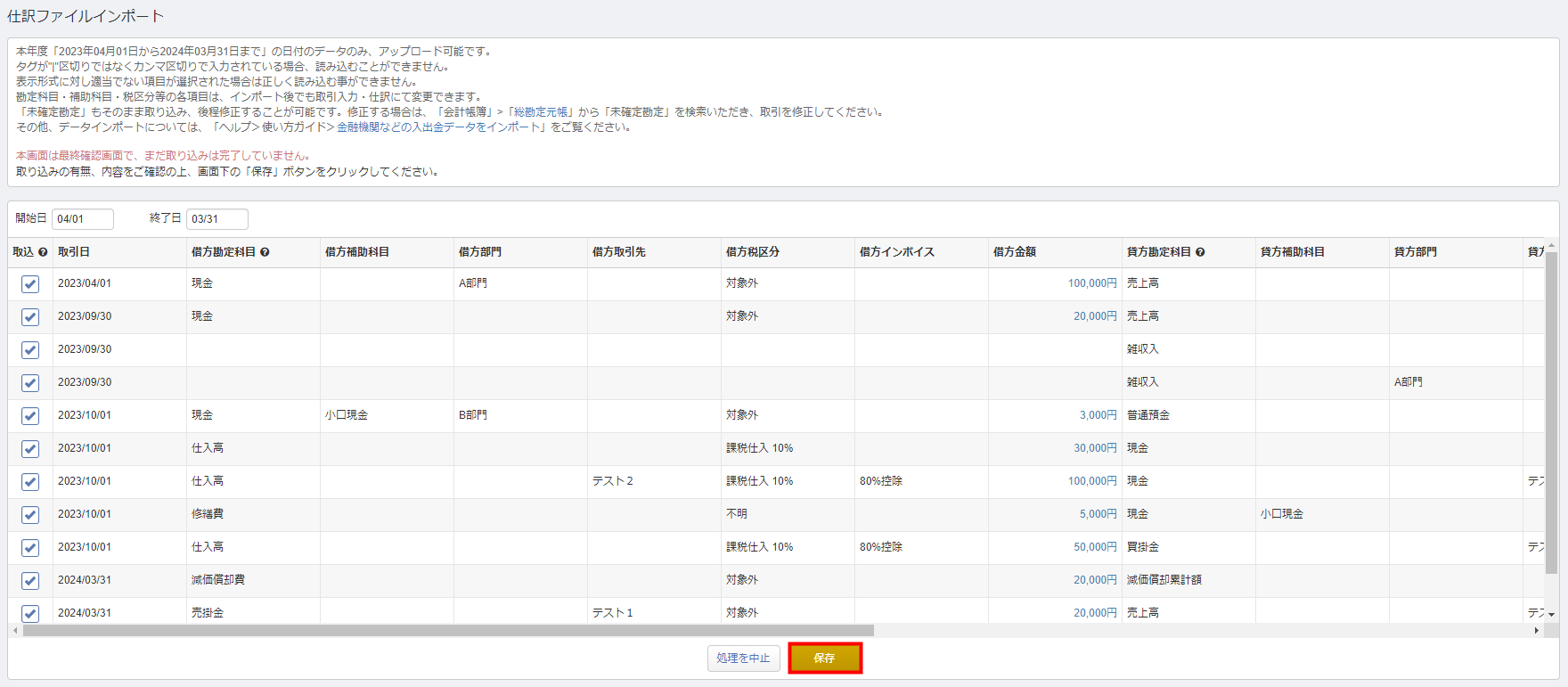Click the horizontal scrollbar thumb under the table

448,630
